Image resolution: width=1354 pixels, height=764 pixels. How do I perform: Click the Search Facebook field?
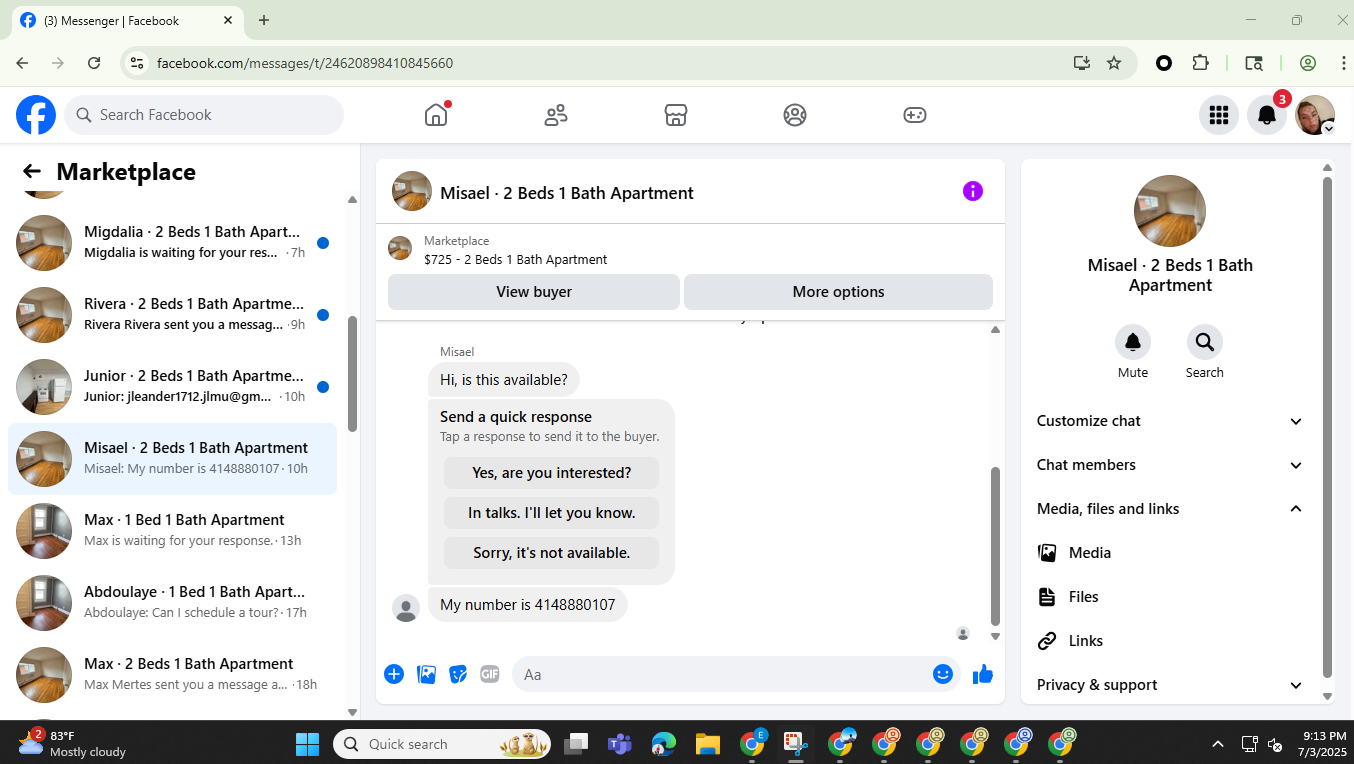tap(204, 115)
